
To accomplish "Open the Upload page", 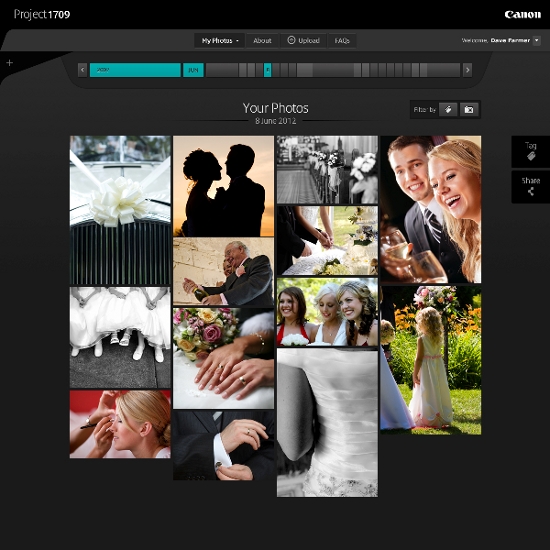I will point(303,40).
